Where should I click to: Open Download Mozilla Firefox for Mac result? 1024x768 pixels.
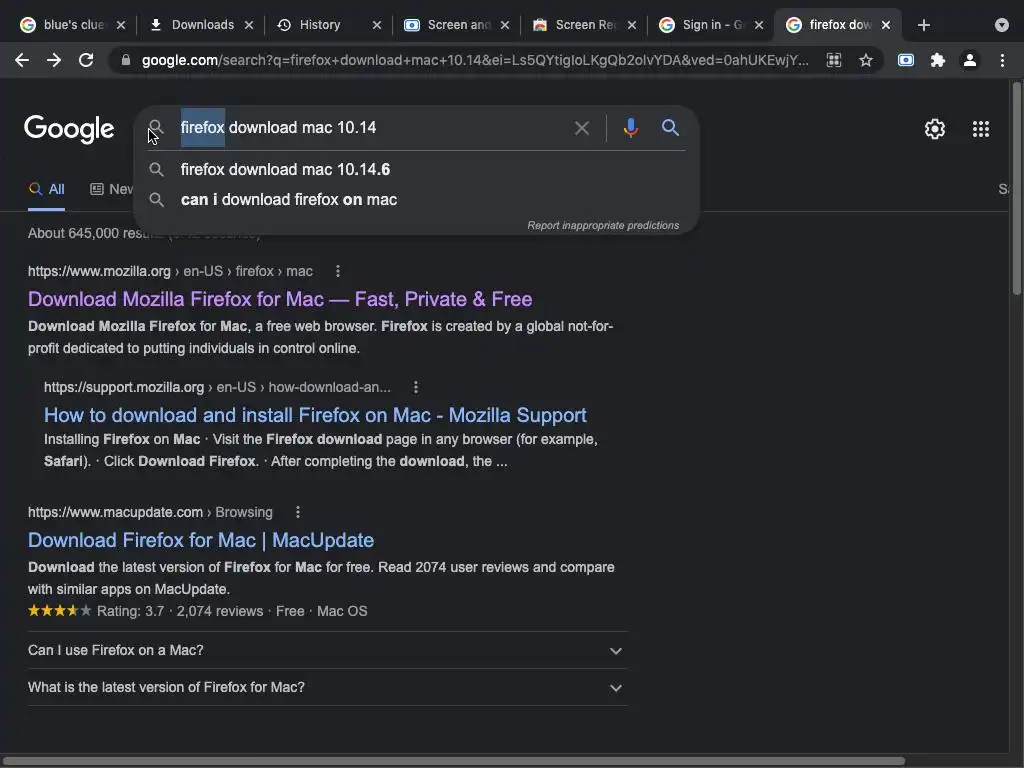[x=280, y=299]
